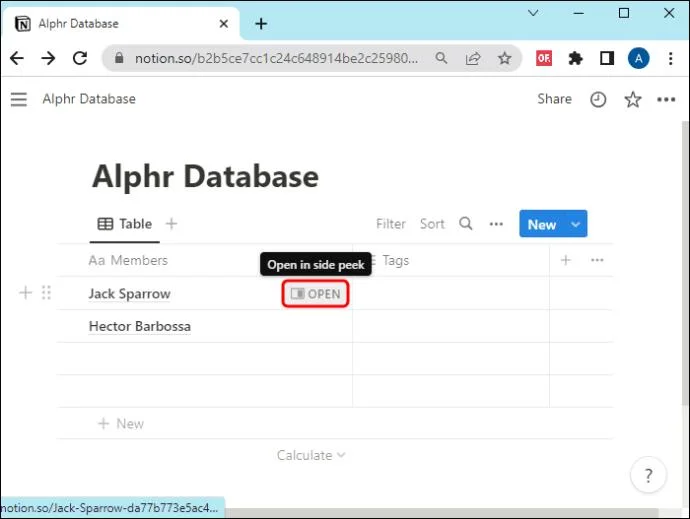Click the Alphr Database page title
The height and width of the screenshot is (519, 690).
coord(205,176)
